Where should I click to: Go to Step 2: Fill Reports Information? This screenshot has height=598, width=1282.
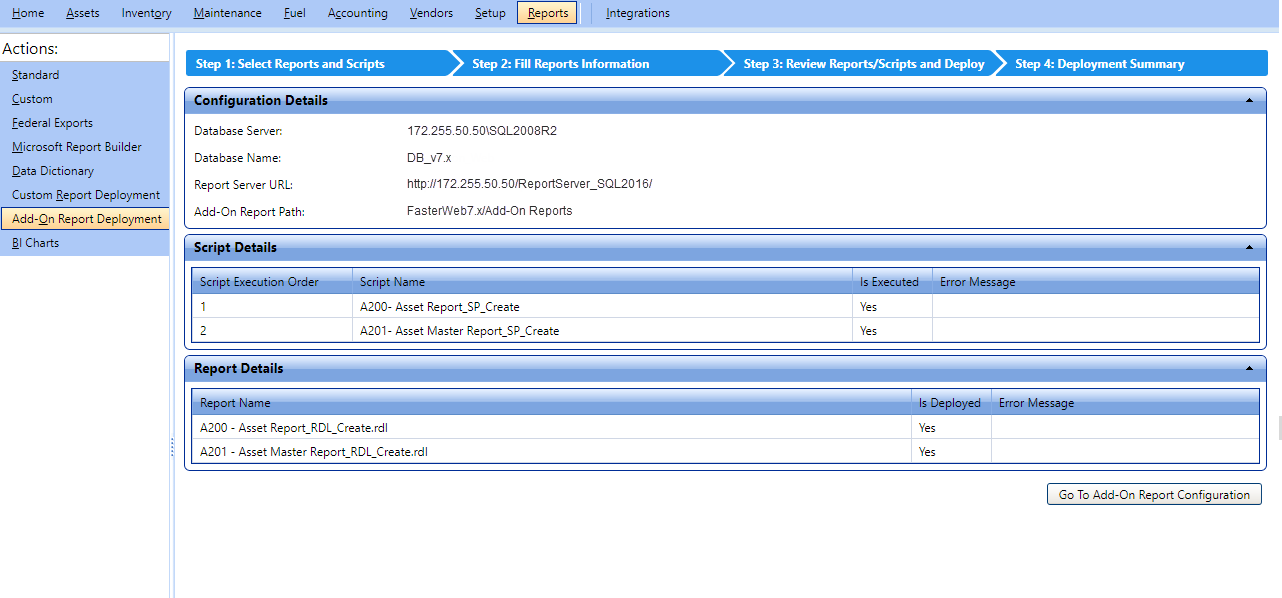click(x=561, y=64)
